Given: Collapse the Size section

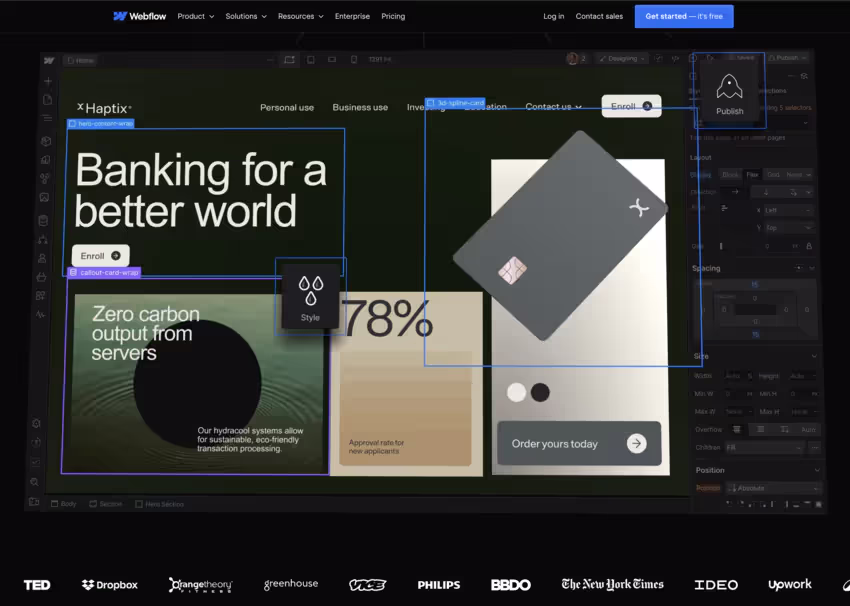Looking at the screenshot, I should coord(814,356).
